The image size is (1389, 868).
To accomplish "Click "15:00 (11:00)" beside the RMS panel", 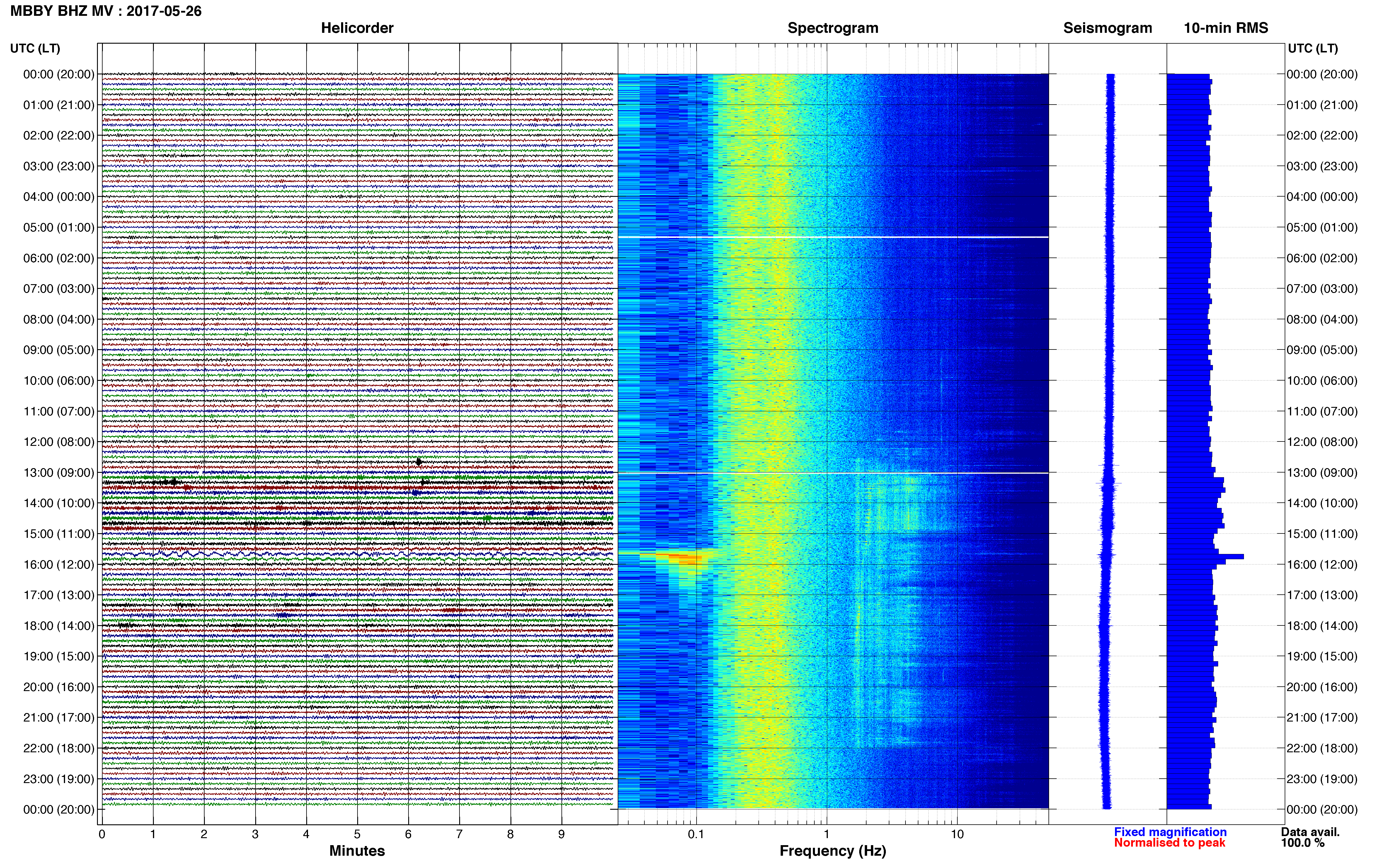I will tap(1322, 534).
